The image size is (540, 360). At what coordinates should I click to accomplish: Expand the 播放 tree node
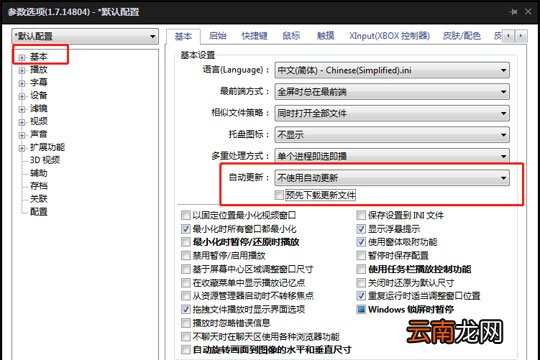coord(22,70)
